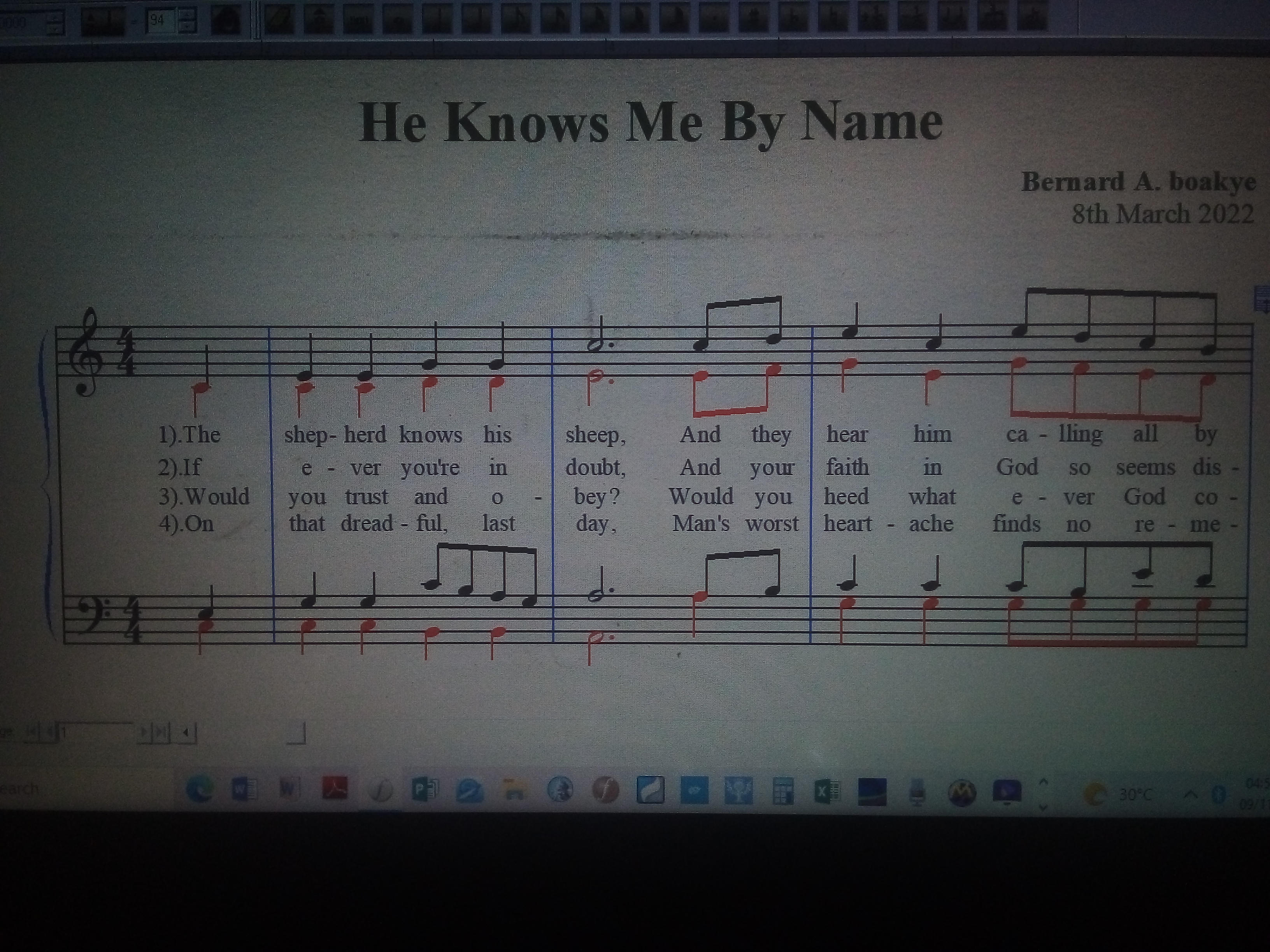Open the playback settings speaker icon
The width and height of the screenshot is (1270, 952).
[226, 21]
